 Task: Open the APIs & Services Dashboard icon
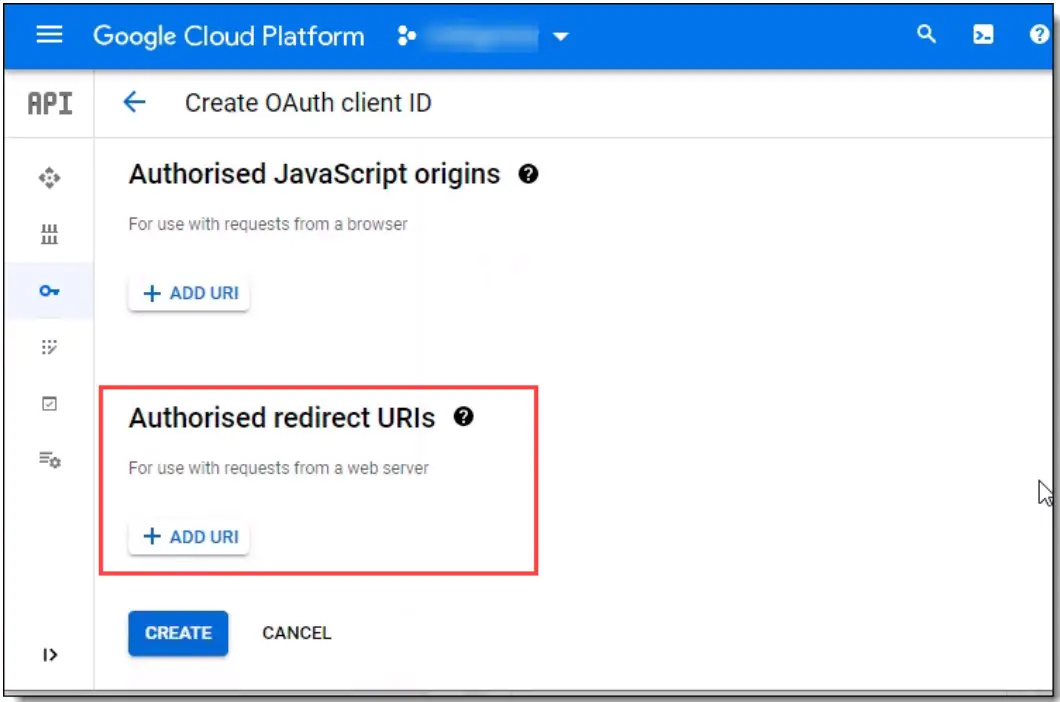49,177
